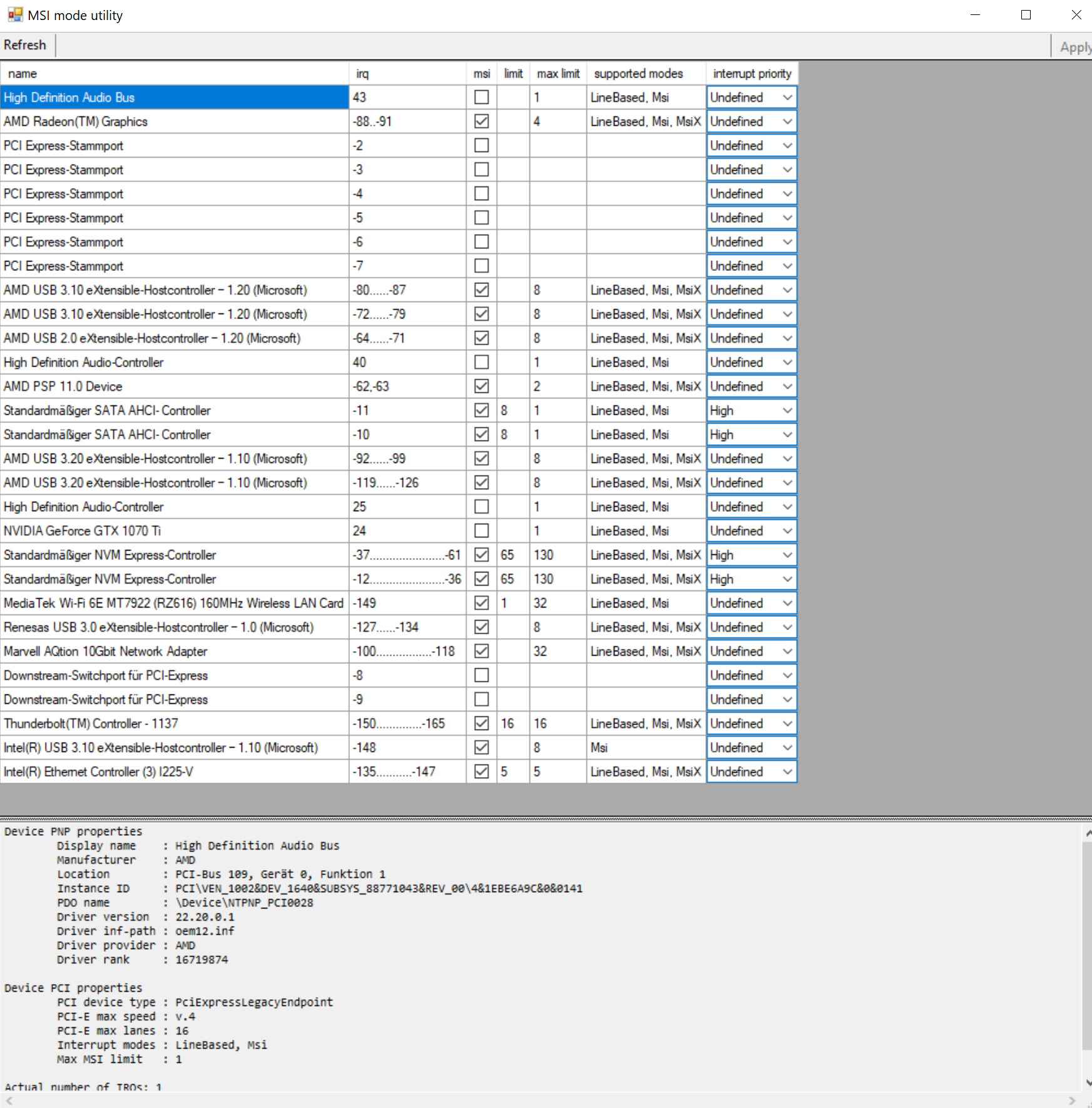This screenshot has width=1092, height=1108.
Task: Click the horizontal scrollbar left arrow
Action: point(9,1100)
